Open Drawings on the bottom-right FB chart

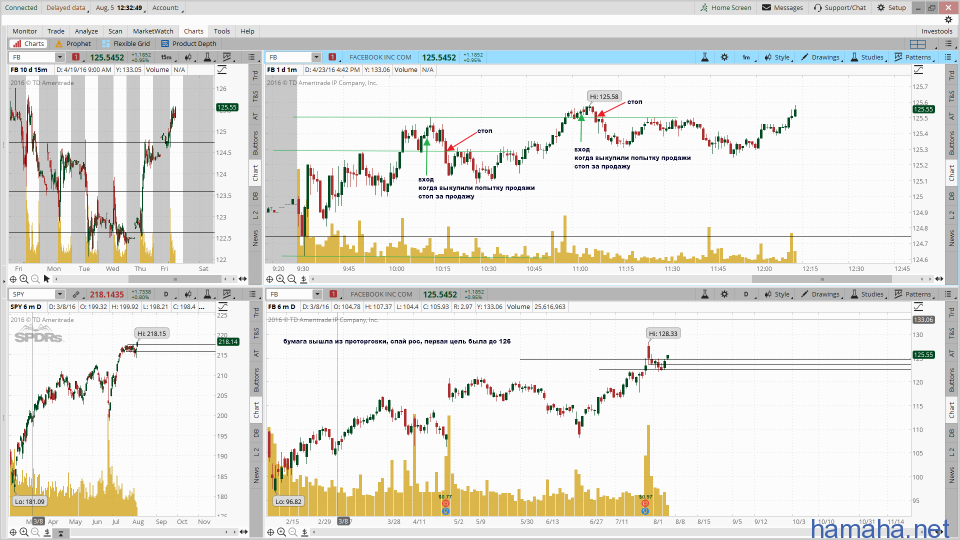tap(820, 294)
